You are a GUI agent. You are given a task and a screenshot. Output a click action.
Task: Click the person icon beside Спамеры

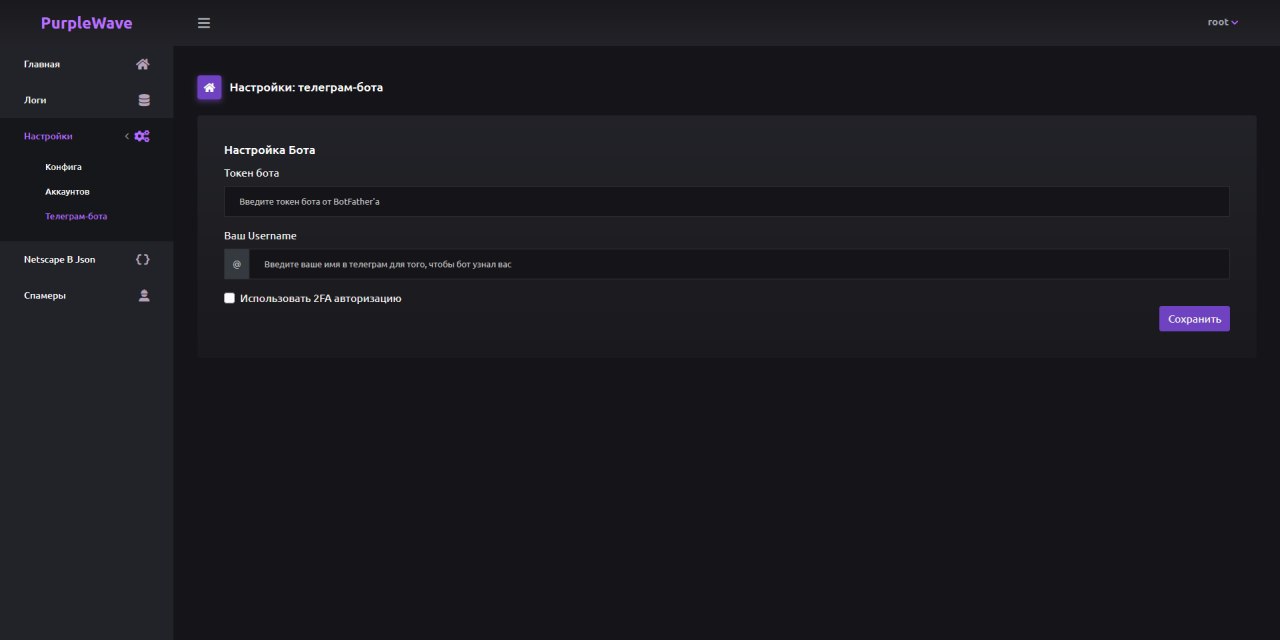tap(144, 295)
